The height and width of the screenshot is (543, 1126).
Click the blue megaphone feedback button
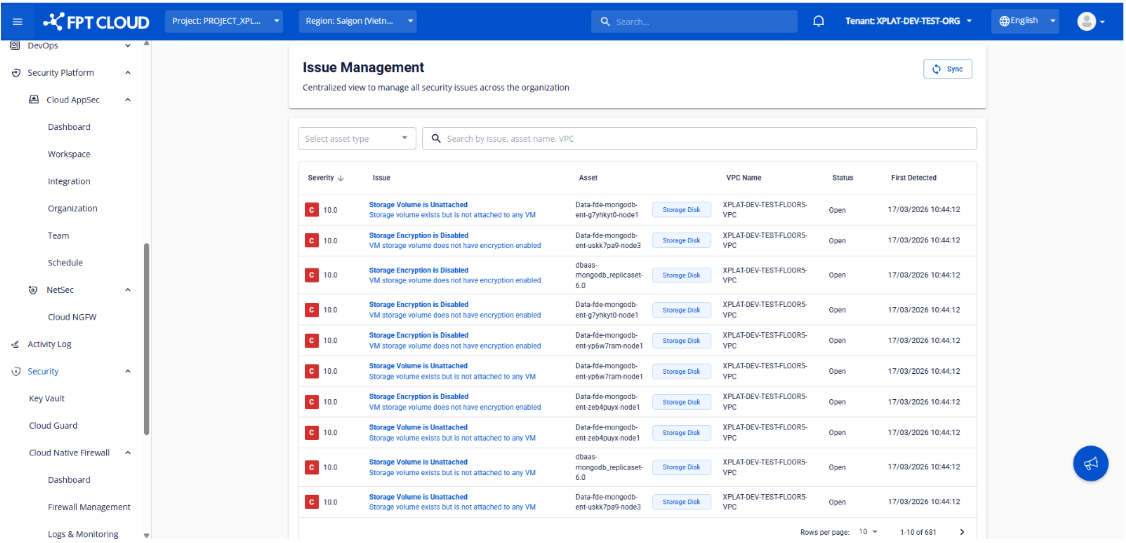point(1091,462)
